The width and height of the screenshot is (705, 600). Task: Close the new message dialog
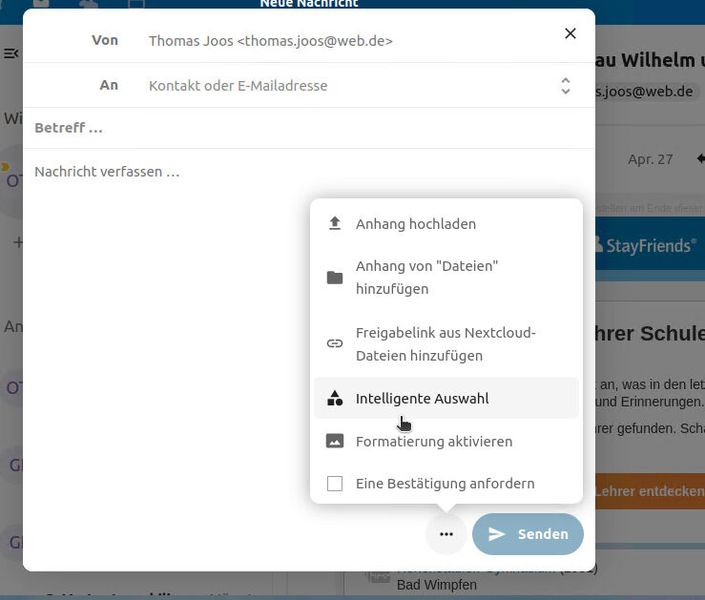click(x=570, y=33)
